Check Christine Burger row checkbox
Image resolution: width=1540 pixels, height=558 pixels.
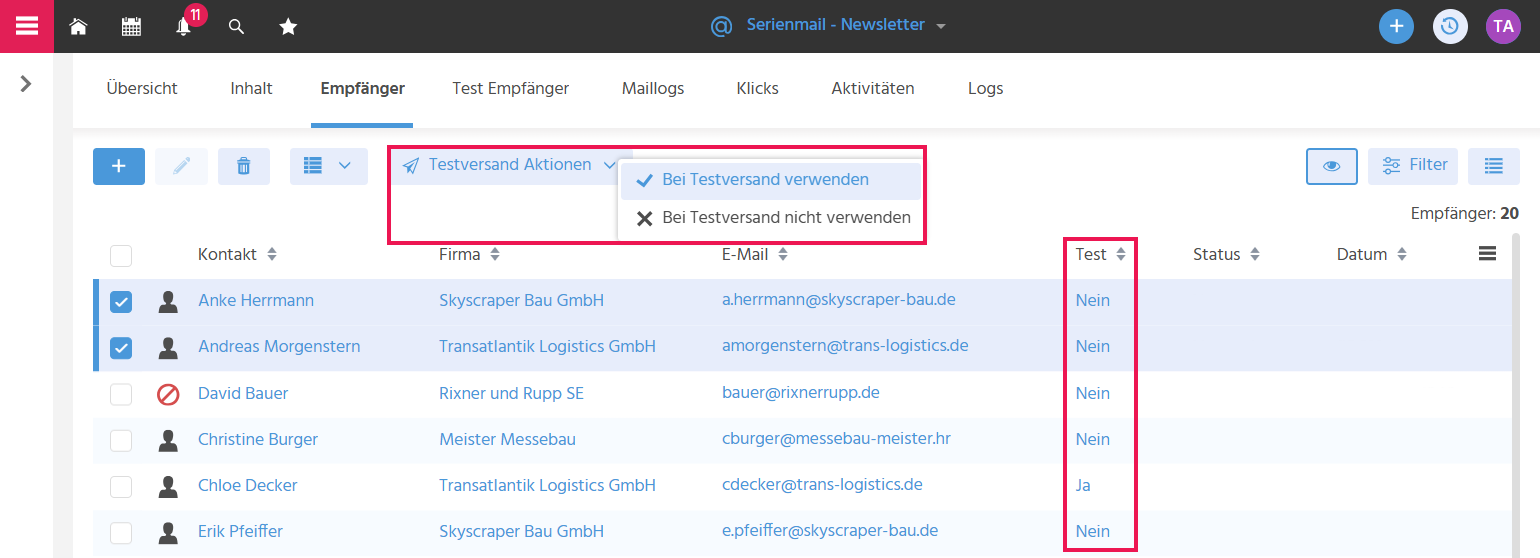tap(121, 440)
